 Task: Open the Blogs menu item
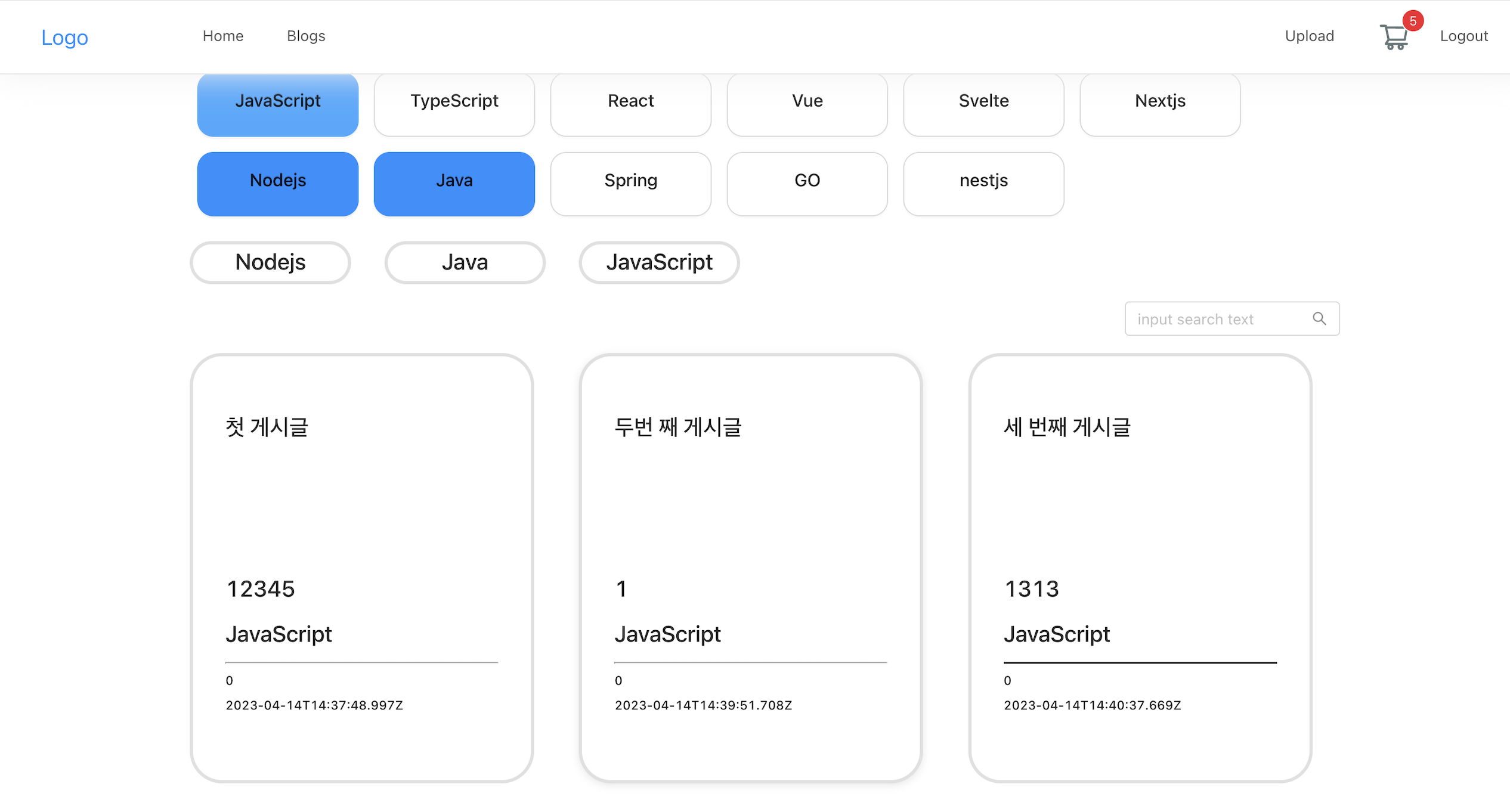pyautogui.click(x=305, y=36)
